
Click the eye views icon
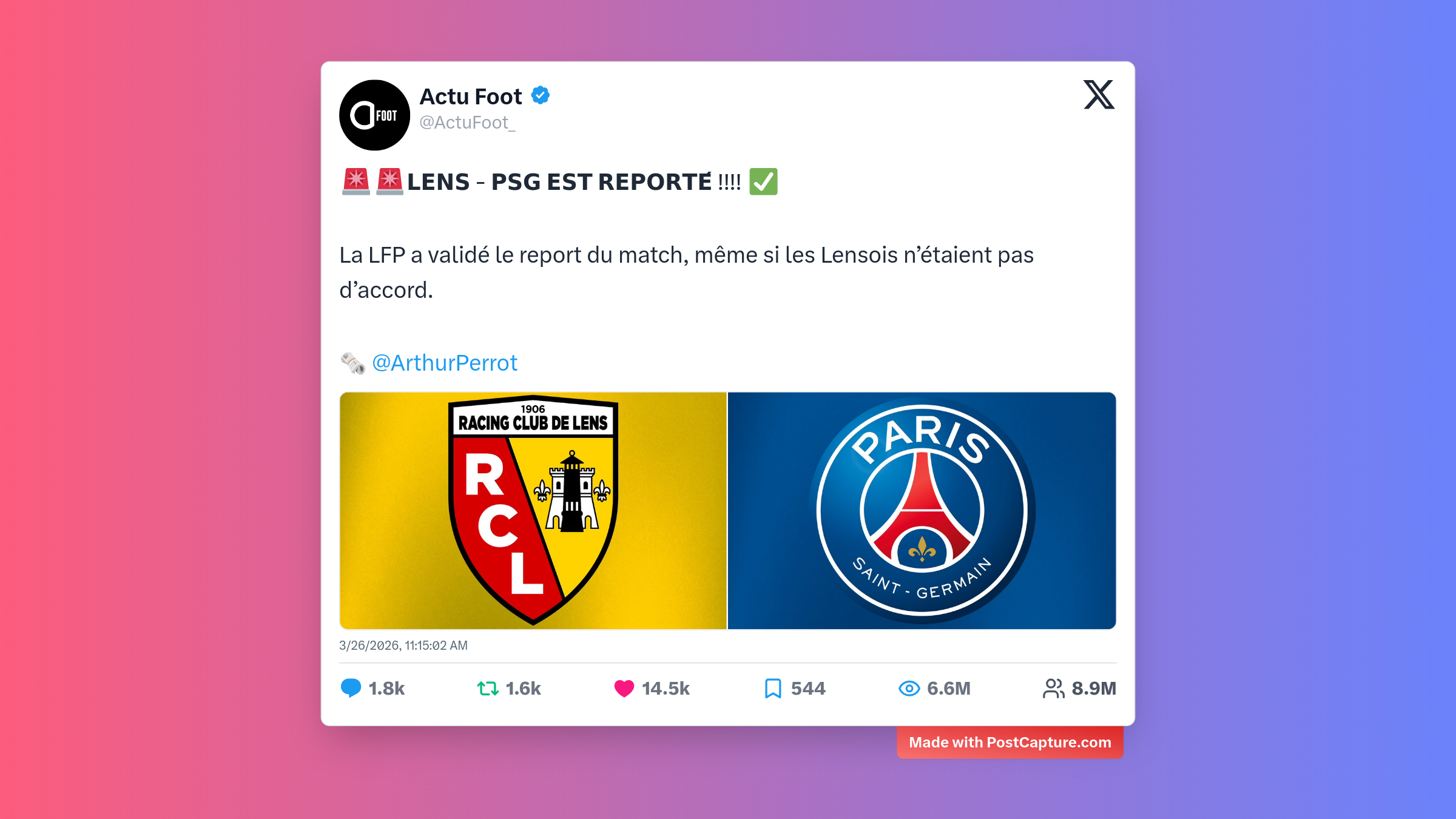(x=909, y=689)
